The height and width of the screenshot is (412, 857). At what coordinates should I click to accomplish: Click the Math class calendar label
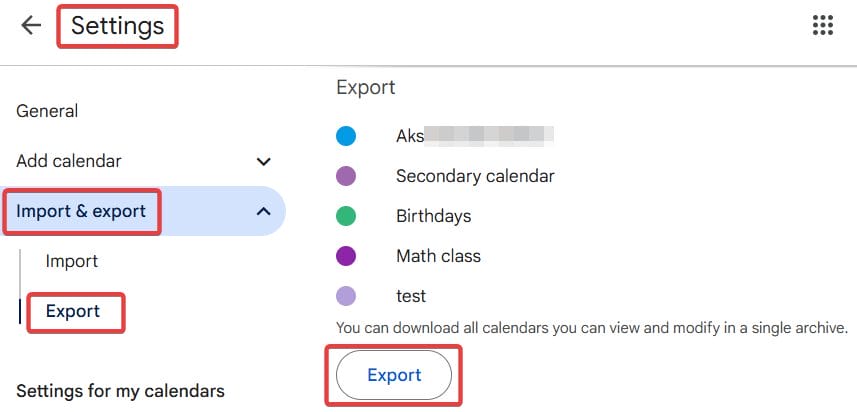pyautogui.click(x=438, y=256)
